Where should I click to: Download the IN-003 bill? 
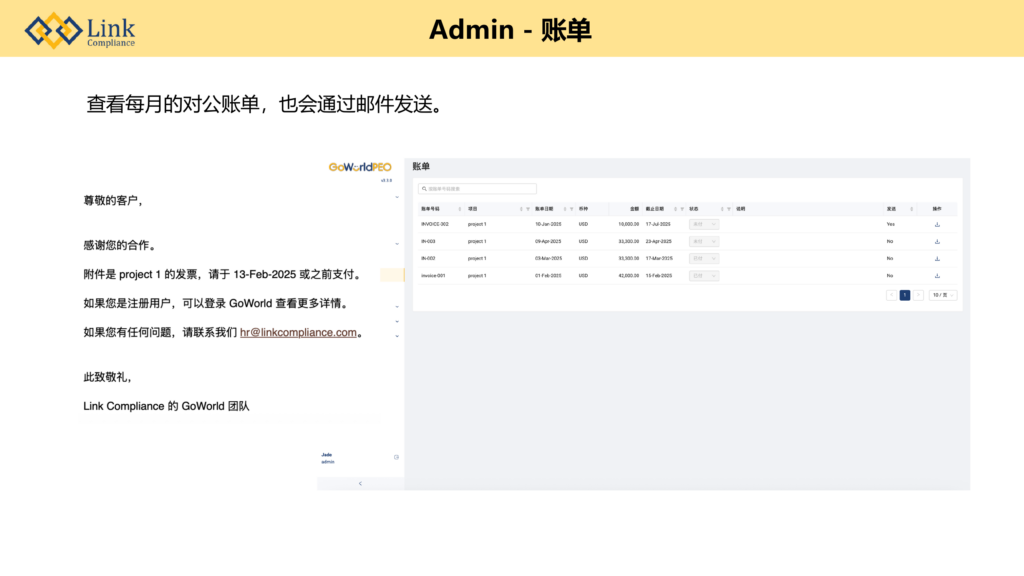(x=937, y=241)
